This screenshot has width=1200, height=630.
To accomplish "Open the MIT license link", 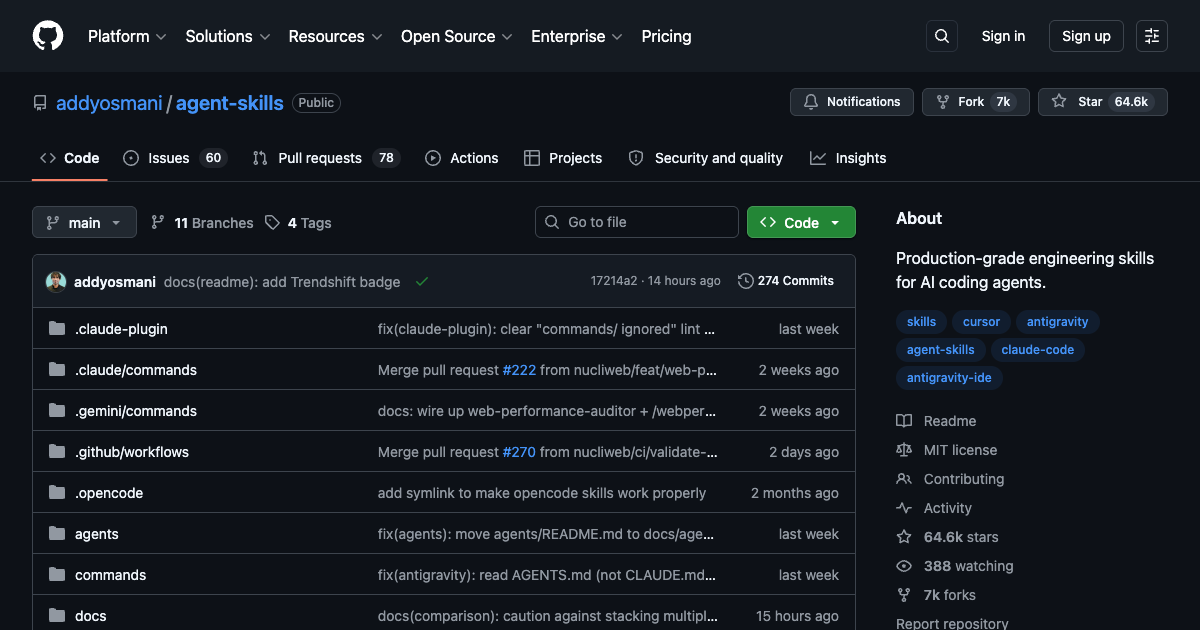I will pyautogui.click(x=946, y=450).
